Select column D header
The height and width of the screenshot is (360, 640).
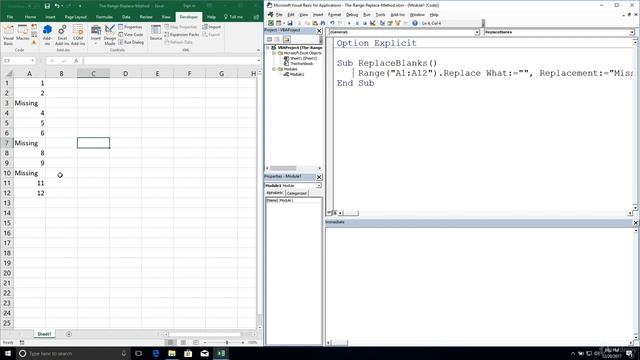click(x=125, y=73)
